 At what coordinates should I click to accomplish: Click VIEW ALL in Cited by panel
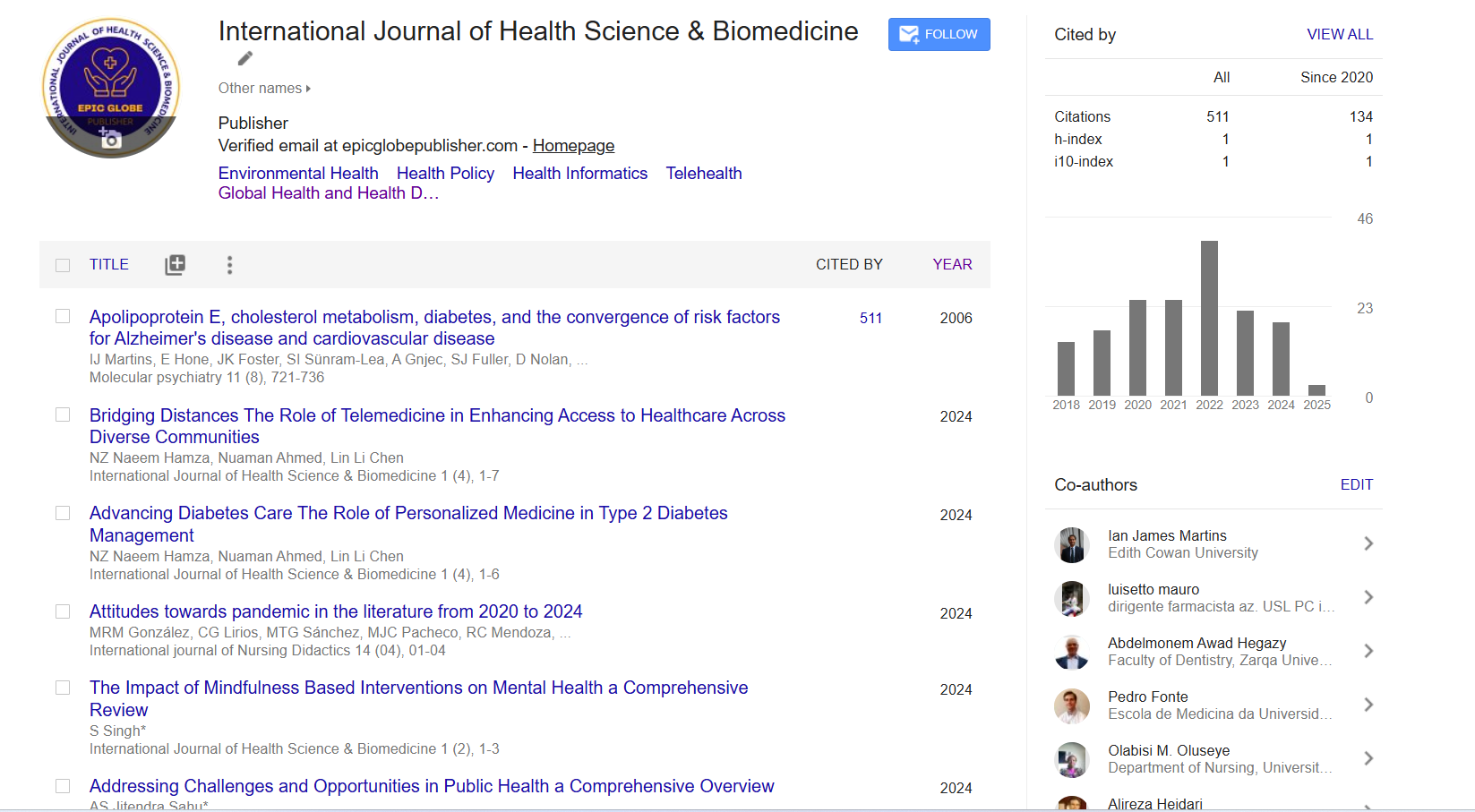click(x=1340, y=34)
